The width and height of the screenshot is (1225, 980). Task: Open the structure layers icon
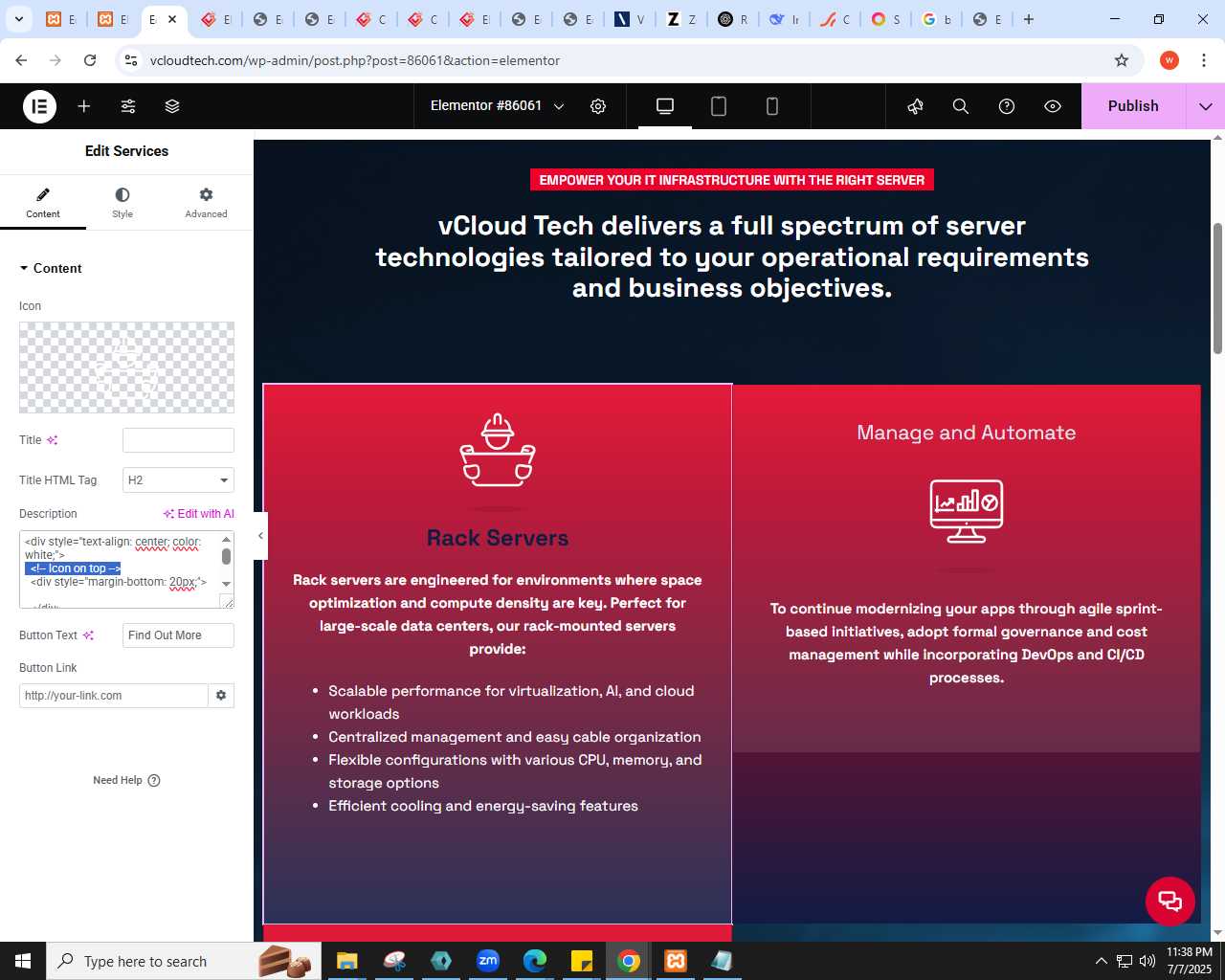coord(172,106)
